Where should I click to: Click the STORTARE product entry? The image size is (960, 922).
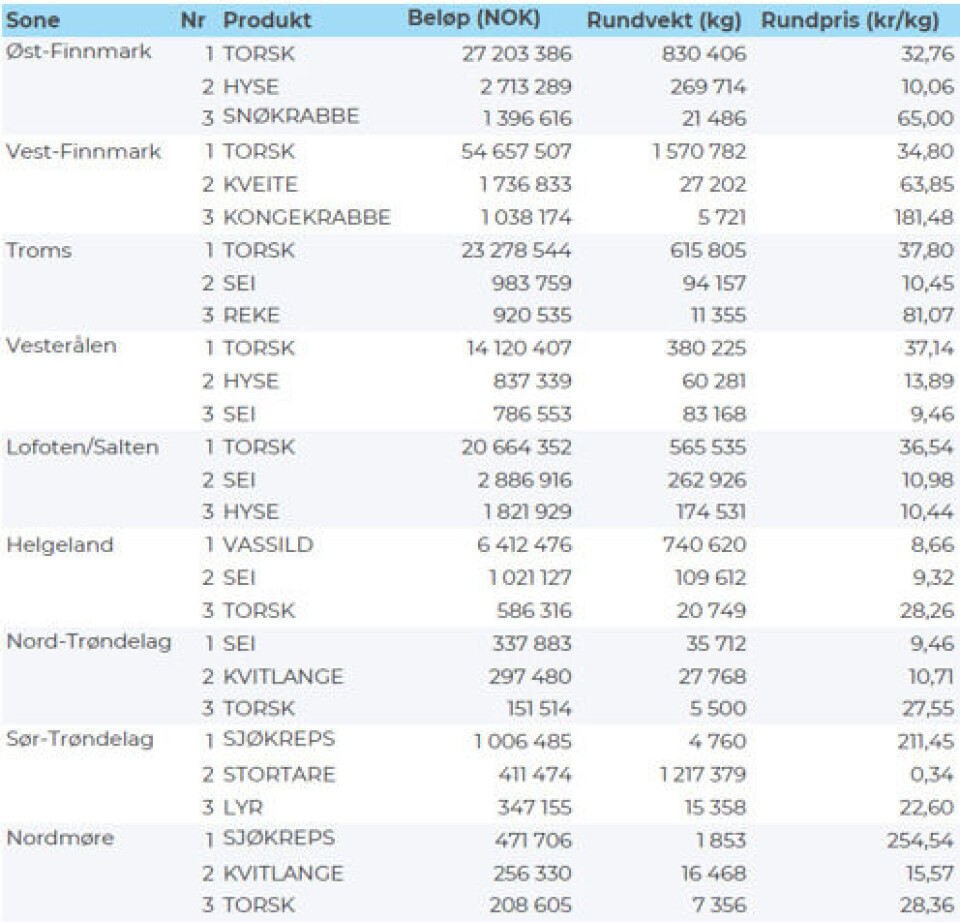279,774
